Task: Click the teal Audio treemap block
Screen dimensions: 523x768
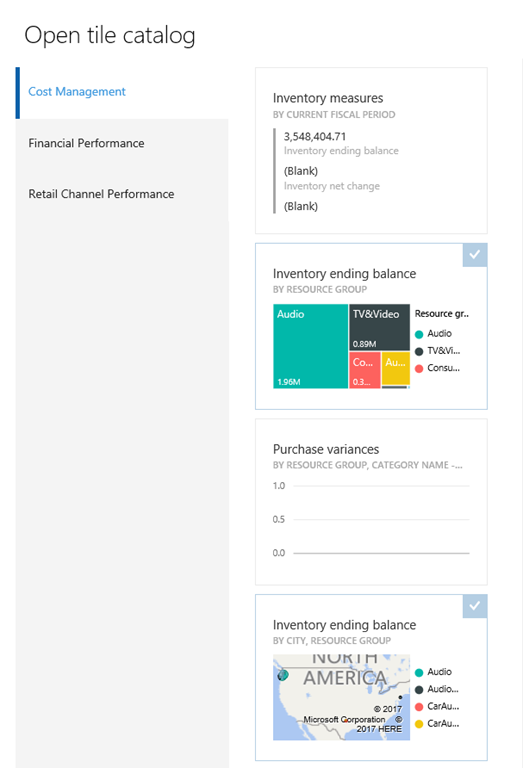Action: point(310,346)
